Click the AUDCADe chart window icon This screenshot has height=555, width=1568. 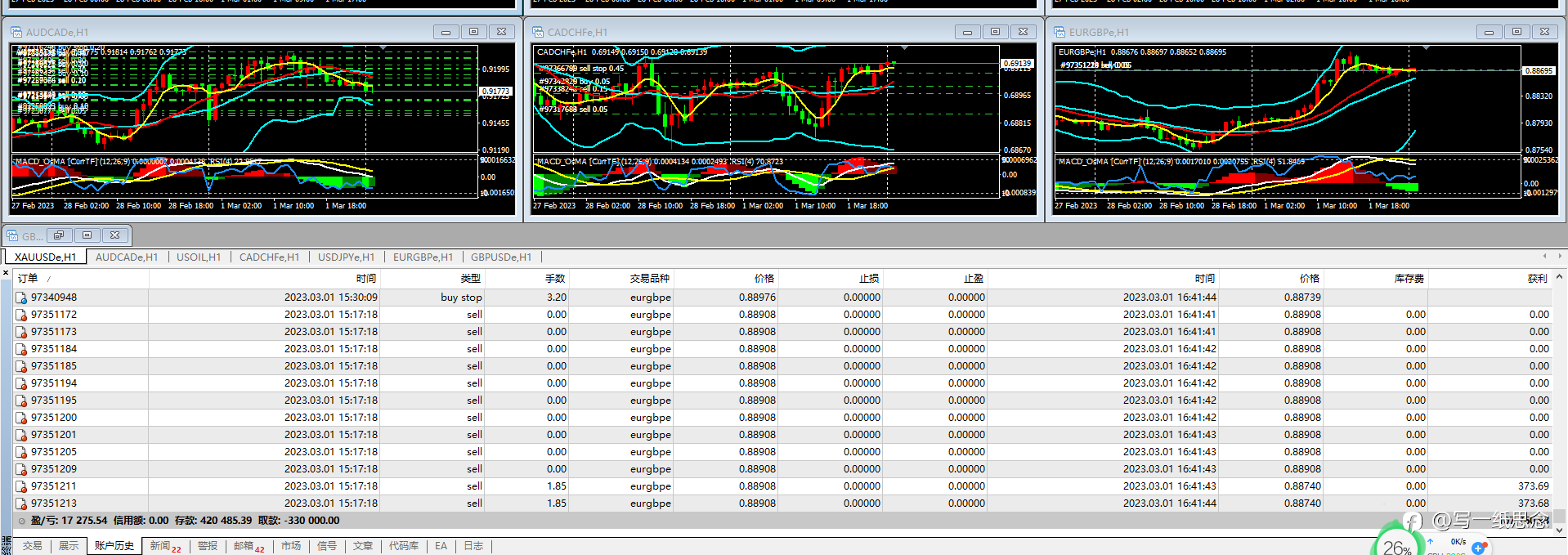[16, 32]
